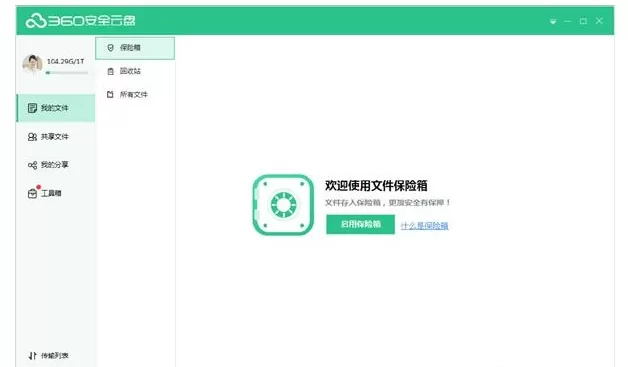Click the 回收站 trash icon
The image size is (628, 367).
[x=111, y=71]
